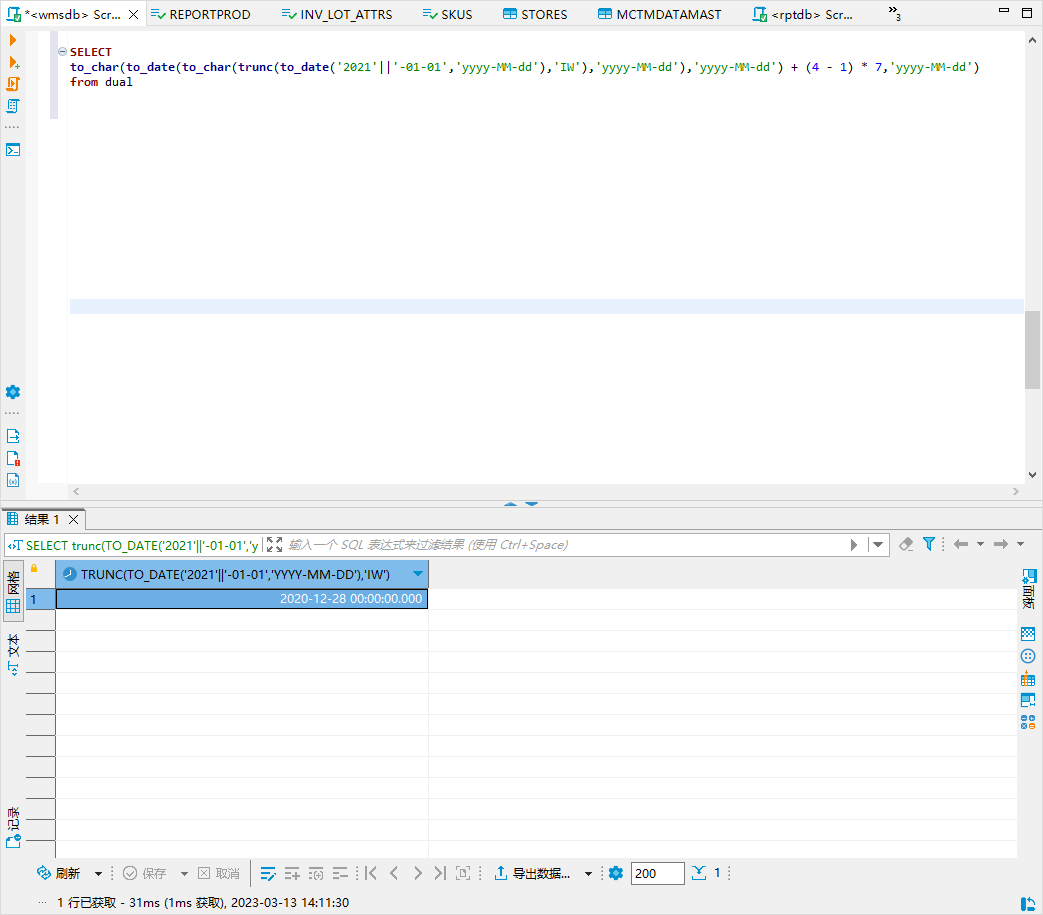
Task: Go back in filter history arrow
Action: tap(961, 544)
